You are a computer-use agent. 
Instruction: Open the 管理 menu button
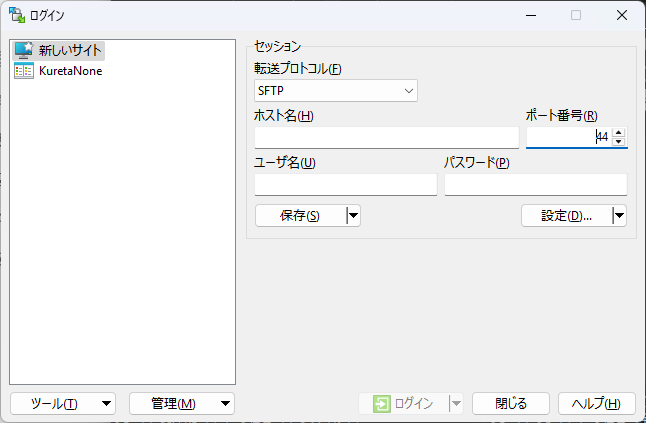point(181,403)
